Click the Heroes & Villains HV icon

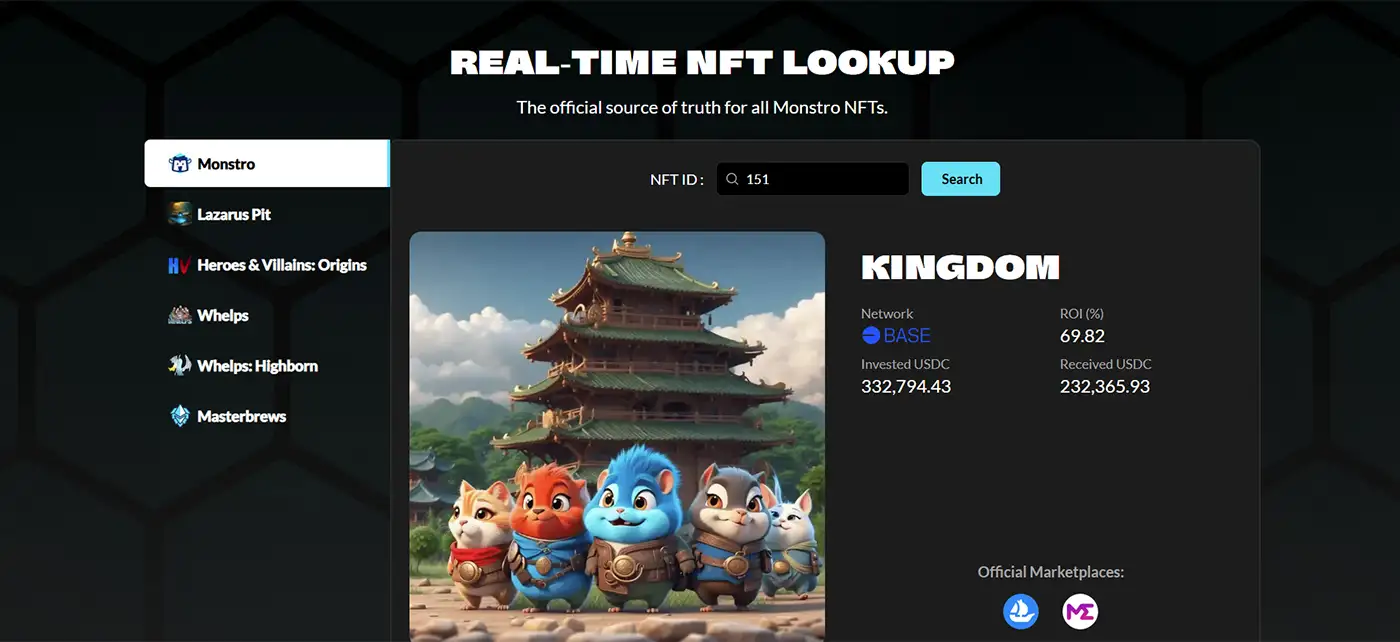[x=180, y=265]
